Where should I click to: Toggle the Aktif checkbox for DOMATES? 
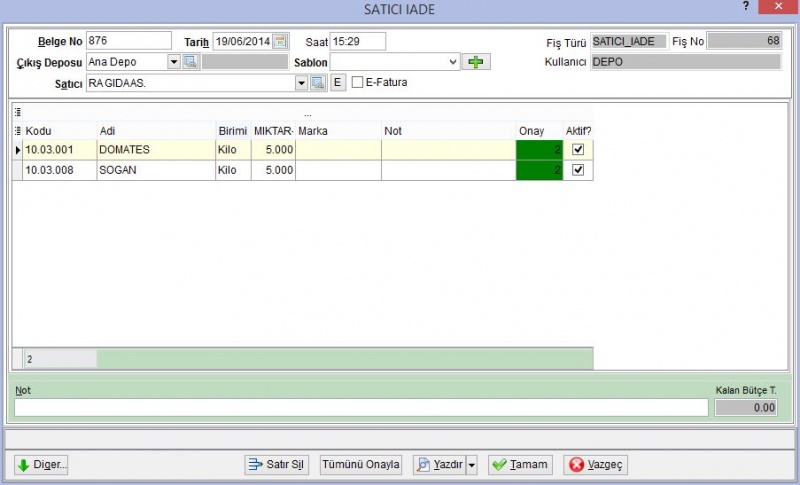point(578,149)
